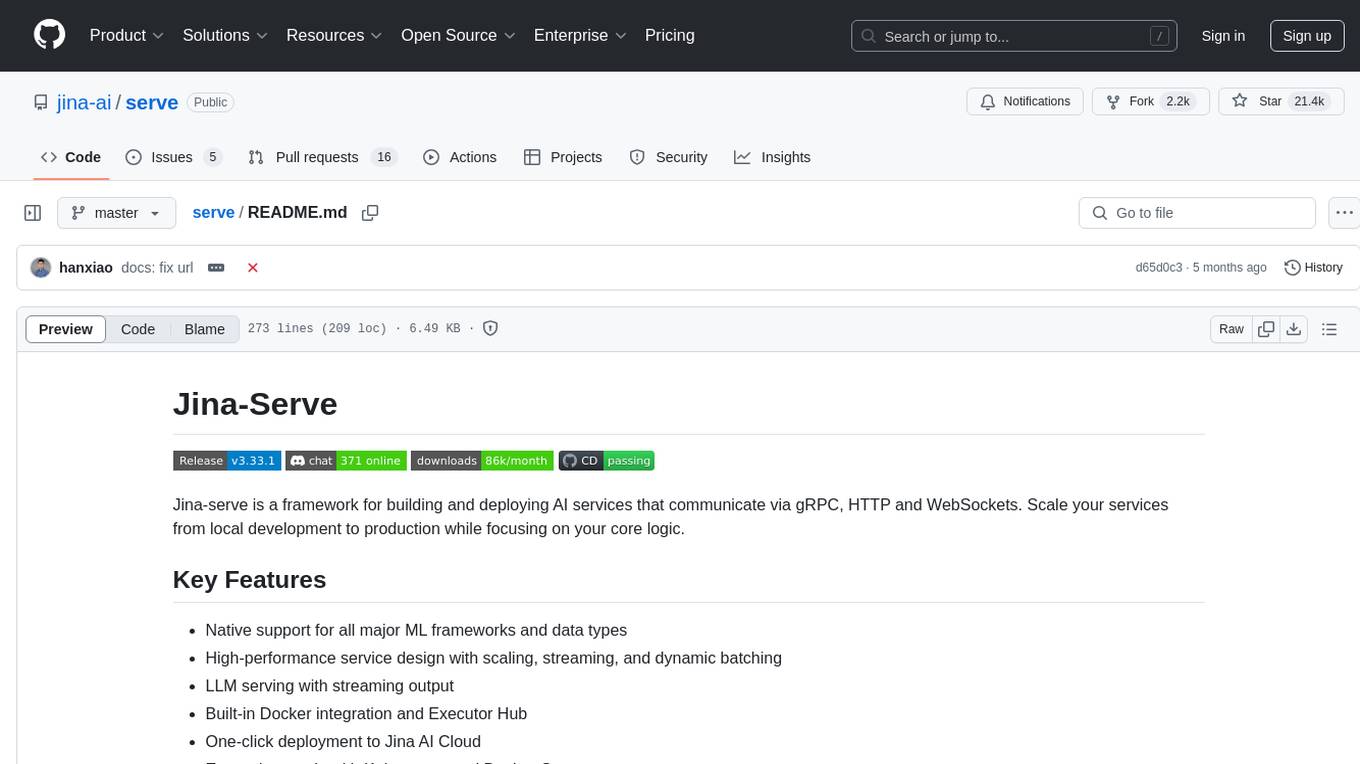Click the Sign up button
The height and width of the screenshot is (764, 1360).
coord(1307,36)
